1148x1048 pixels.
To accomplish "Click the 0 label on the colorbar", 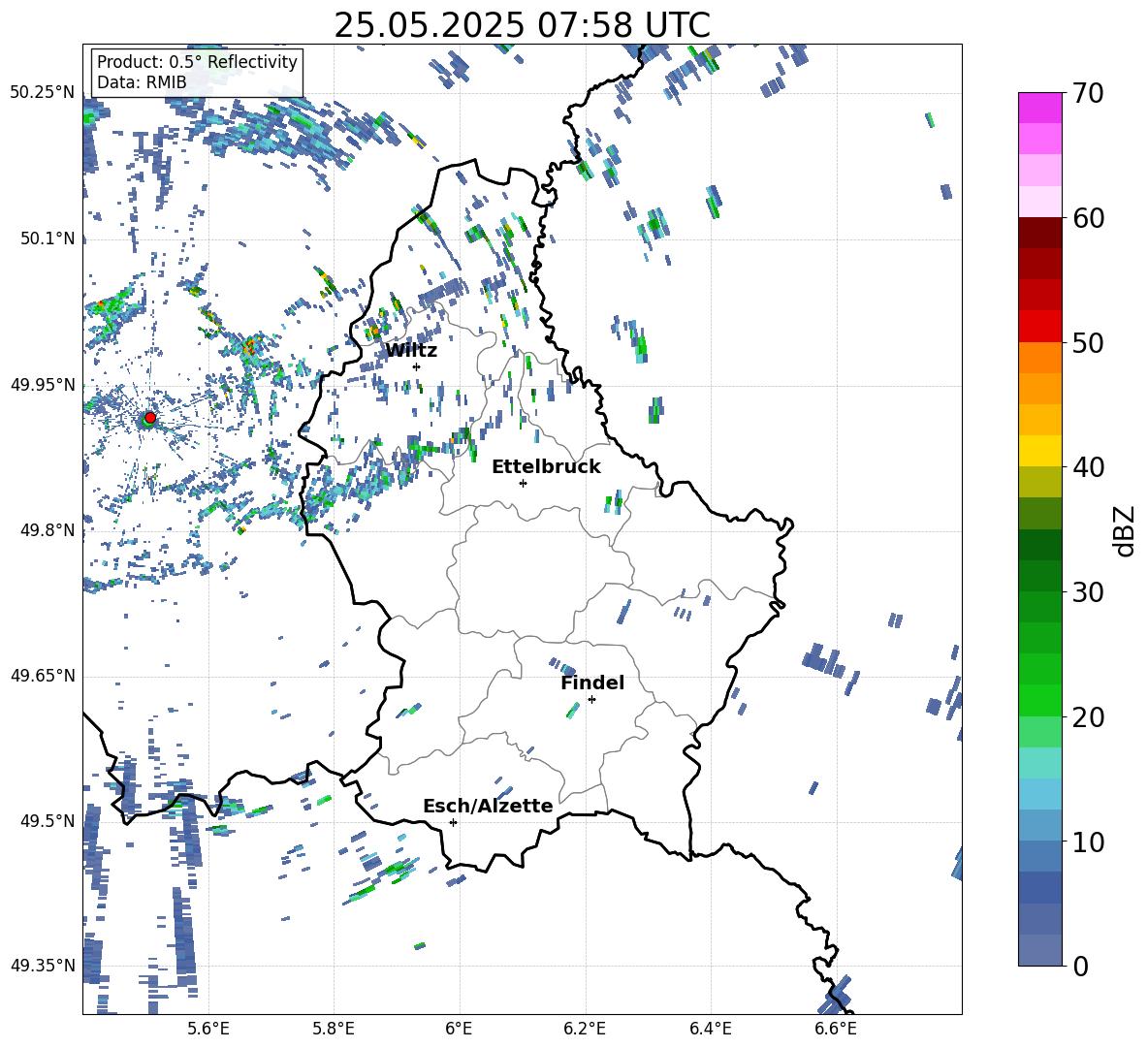I will tap(1080, 966).
